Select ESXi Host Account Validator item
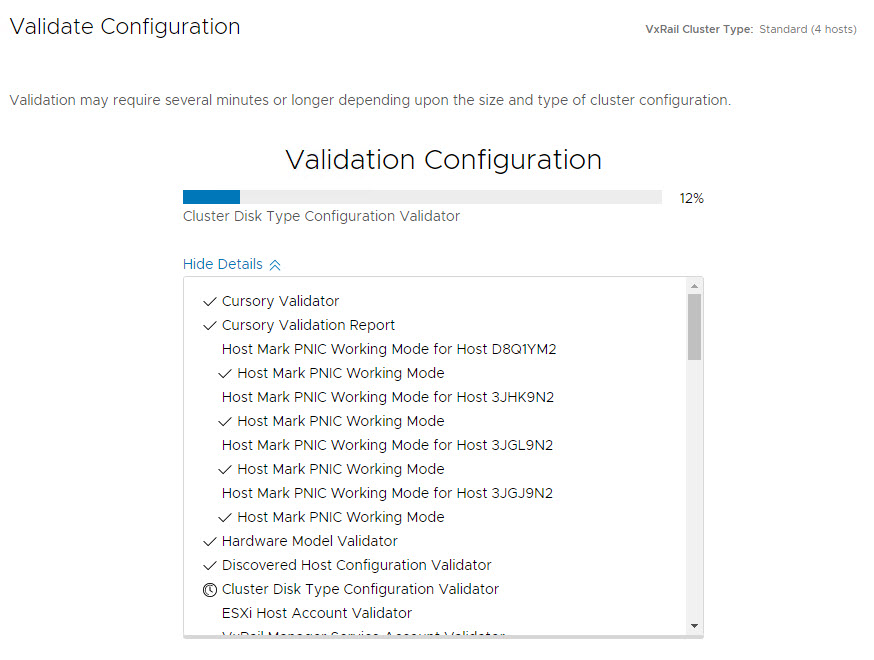This screenshot has width=874, height=660. coord(317,613)
